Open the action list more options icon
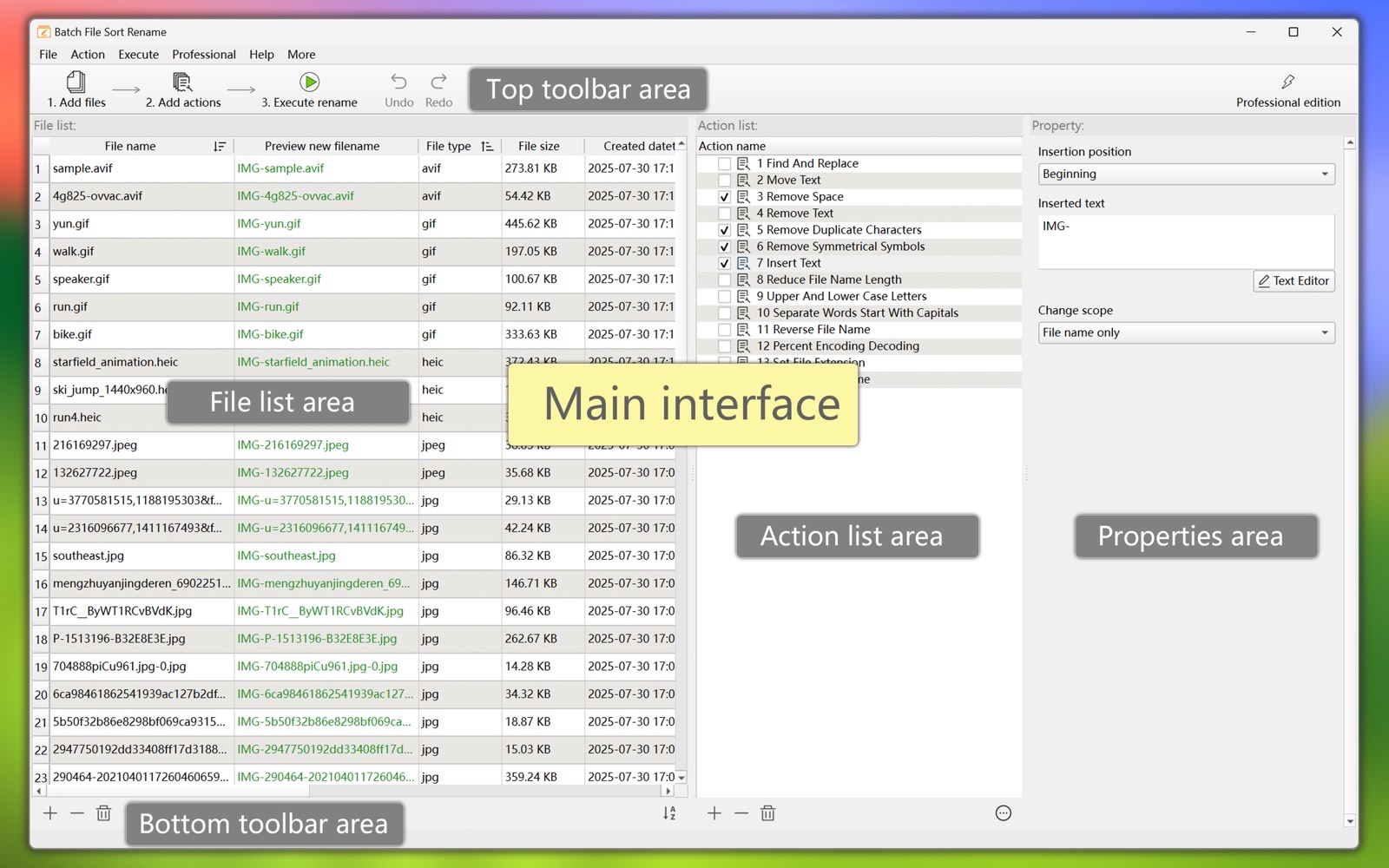 click(1003, 813)
